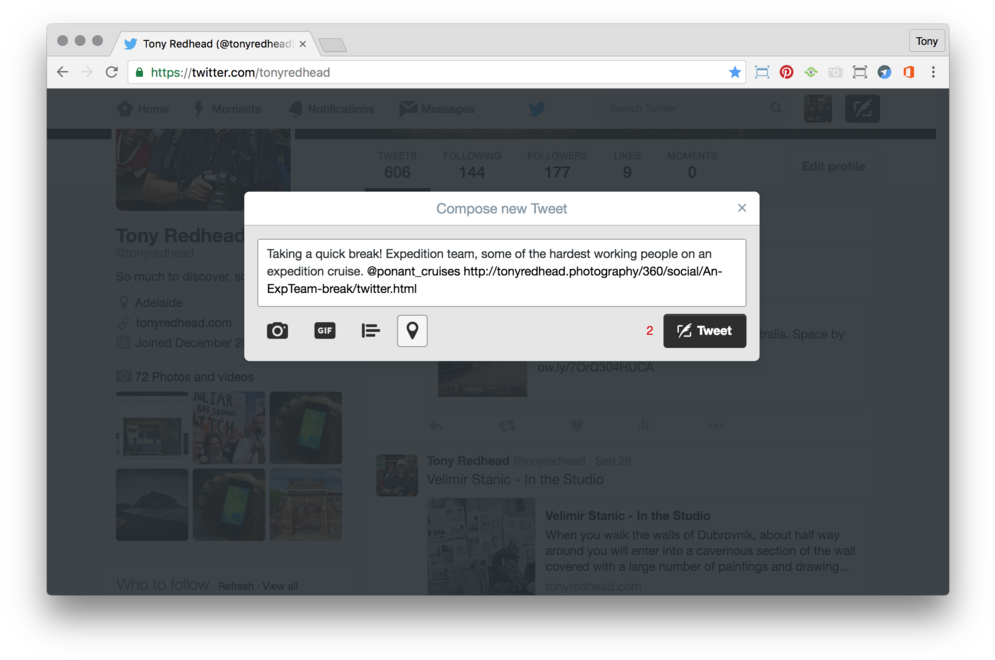Bookmark page with star icon

pyautogui.click(x=735, y=72)
